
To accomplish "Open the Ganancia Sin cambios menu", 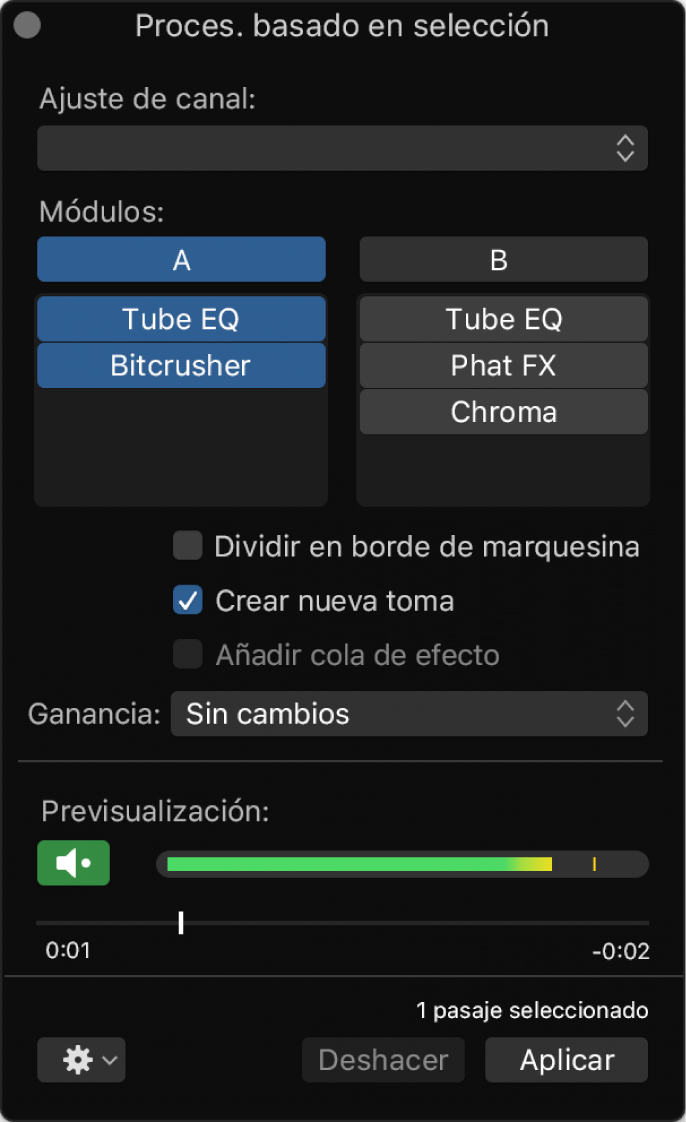I will (409, 714).
